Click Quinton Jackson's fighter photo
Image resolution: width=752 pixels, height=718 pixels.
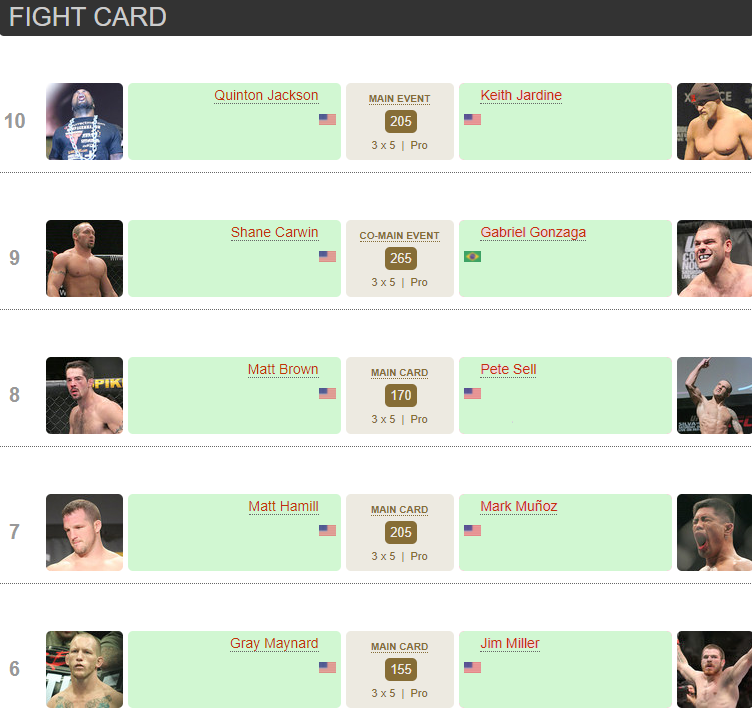pyautogui.click(x=84, y=121)
